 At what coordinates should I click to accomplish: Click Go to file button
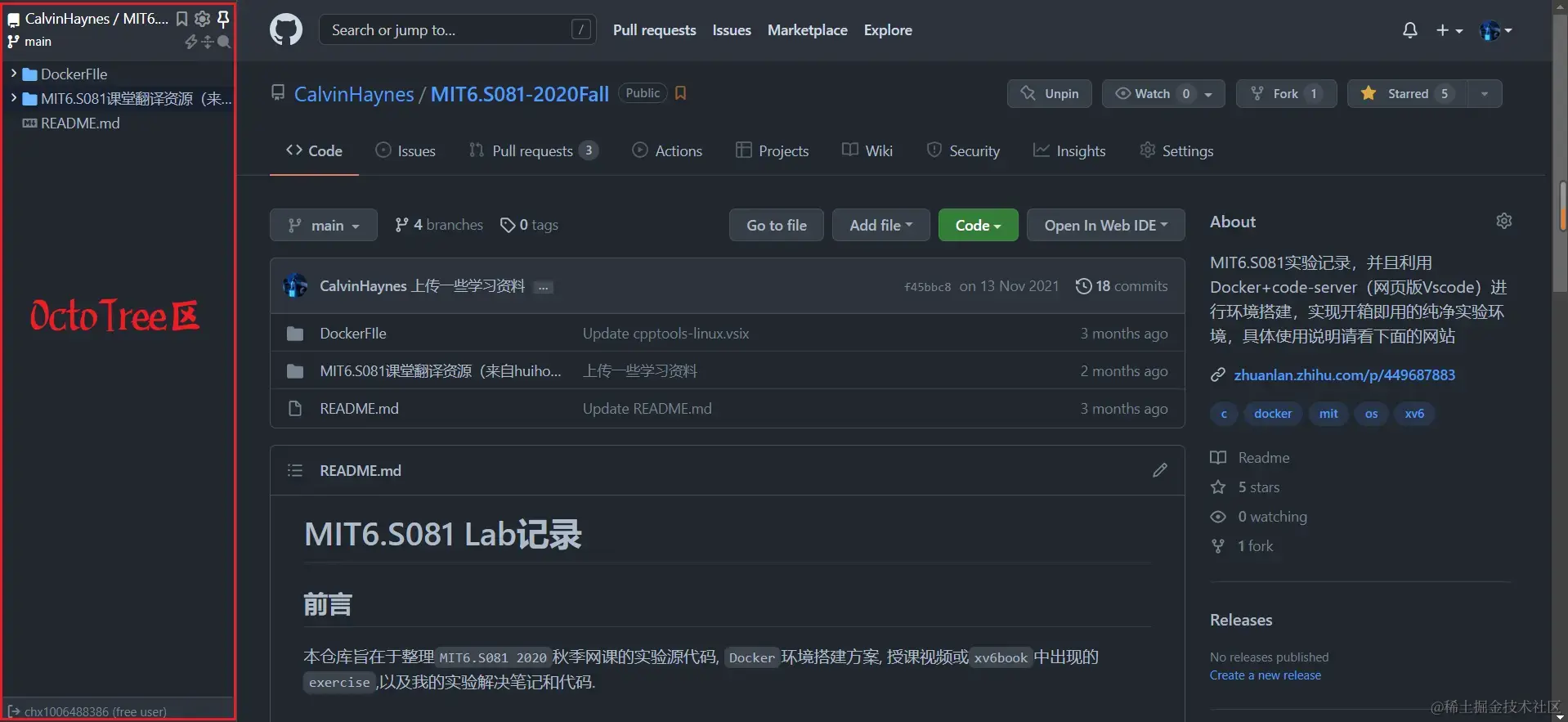click(777, 225)
